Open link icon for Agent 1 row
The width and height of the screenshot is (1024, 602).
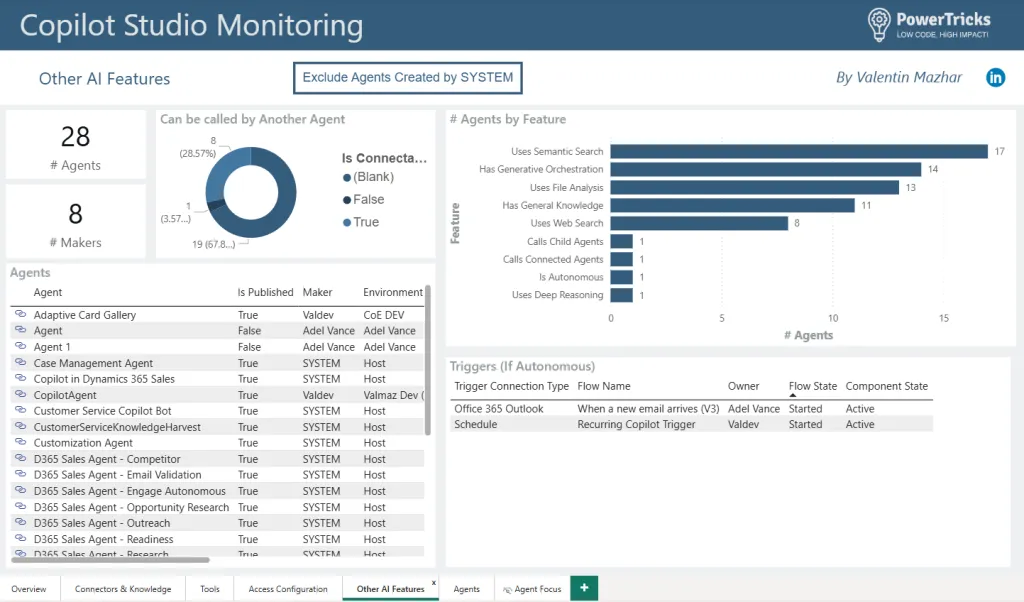(20, 346)
